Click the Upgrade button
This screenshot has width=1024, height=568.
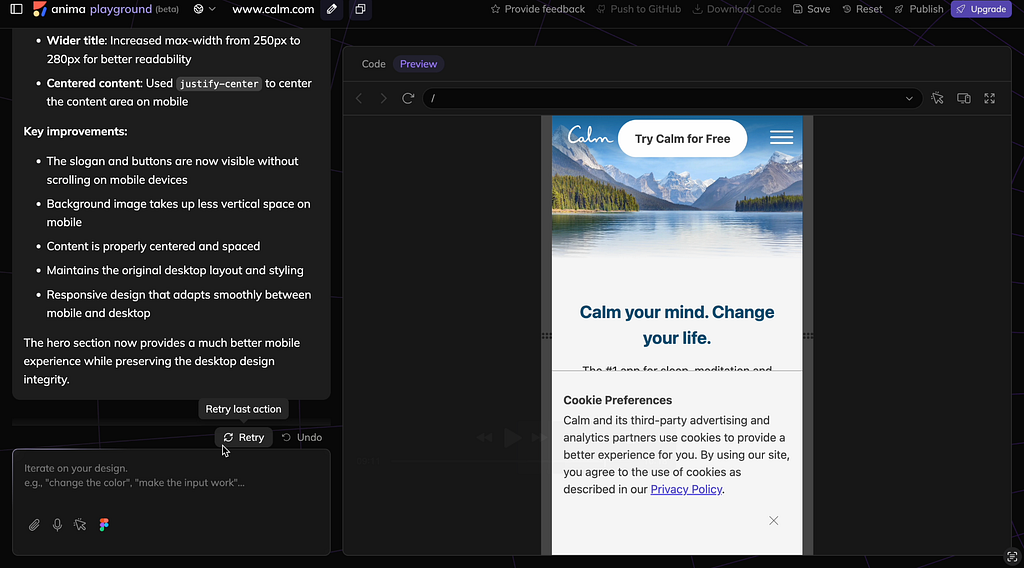(981, 9)
